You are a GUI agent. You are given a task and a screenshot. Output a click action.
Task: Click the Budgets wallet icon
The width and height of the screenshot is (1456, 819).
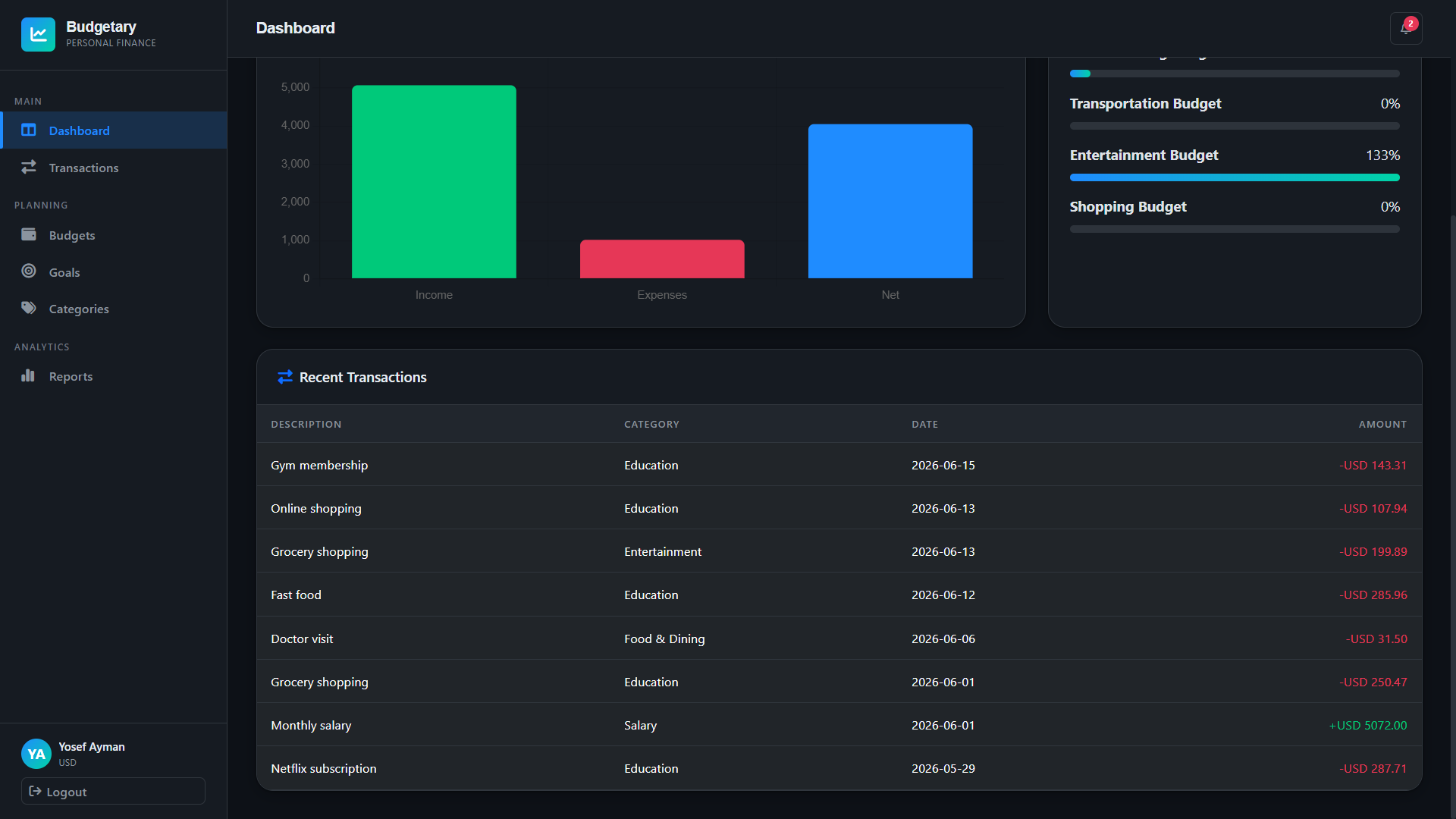tap(29, 234)
